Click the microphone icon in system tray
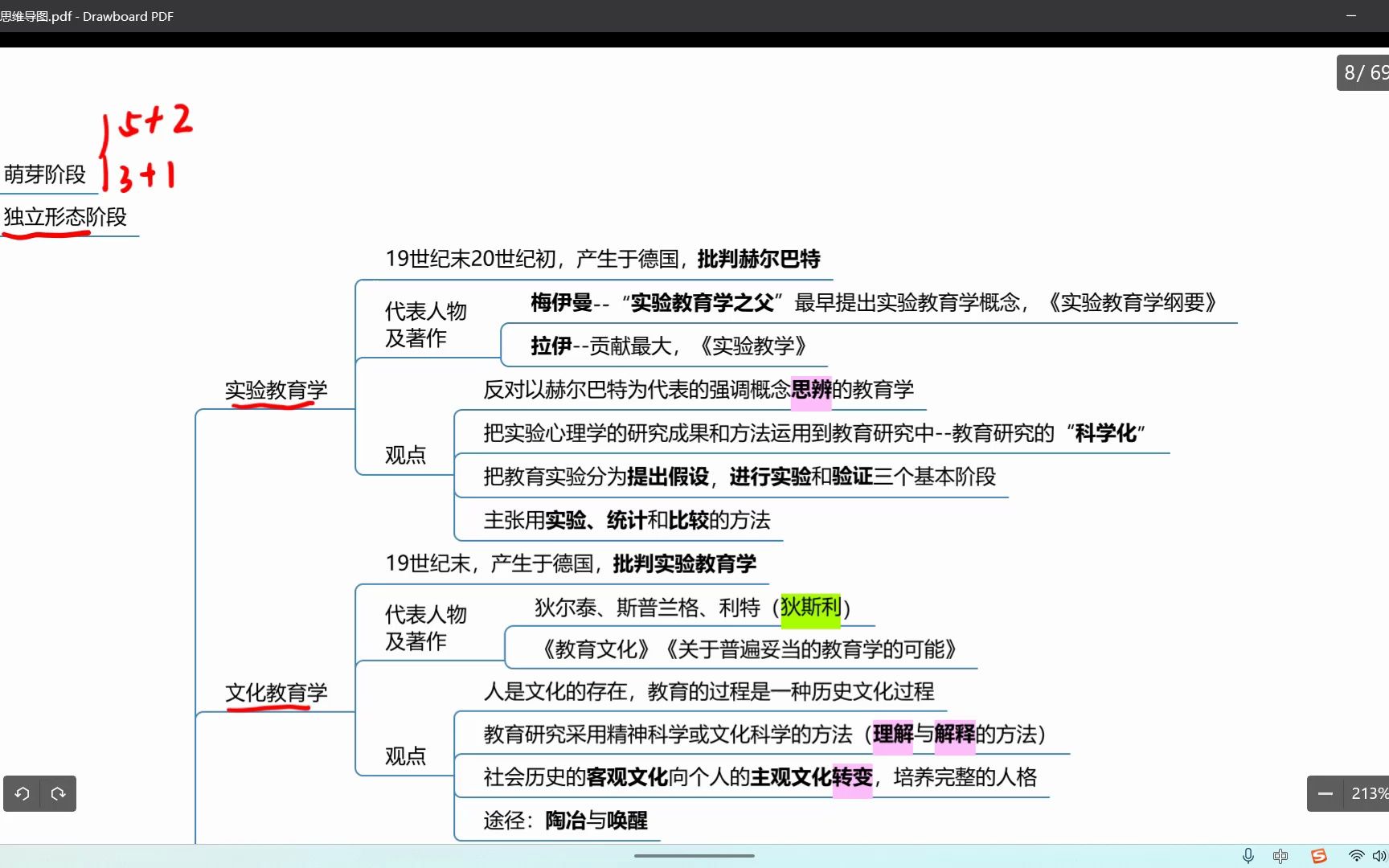The width and height of the screenshot is (1389, 868). coord(1248,856)
